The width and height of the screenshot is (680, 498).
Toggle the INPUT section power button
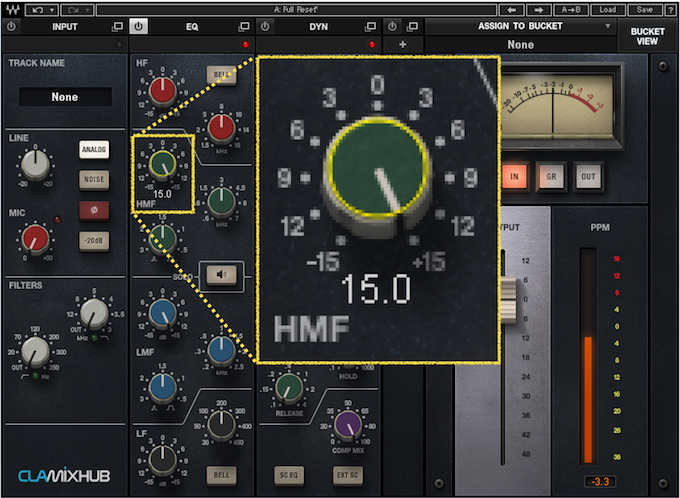point(11,26)
